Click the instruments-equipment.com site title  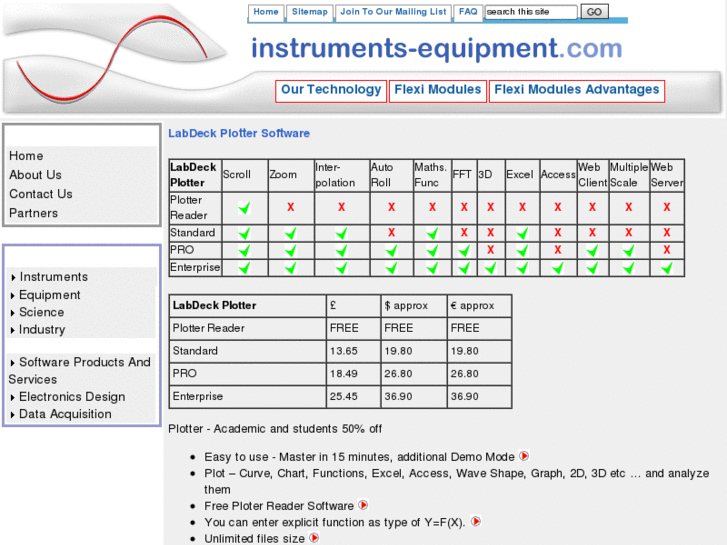pos(436,48)
